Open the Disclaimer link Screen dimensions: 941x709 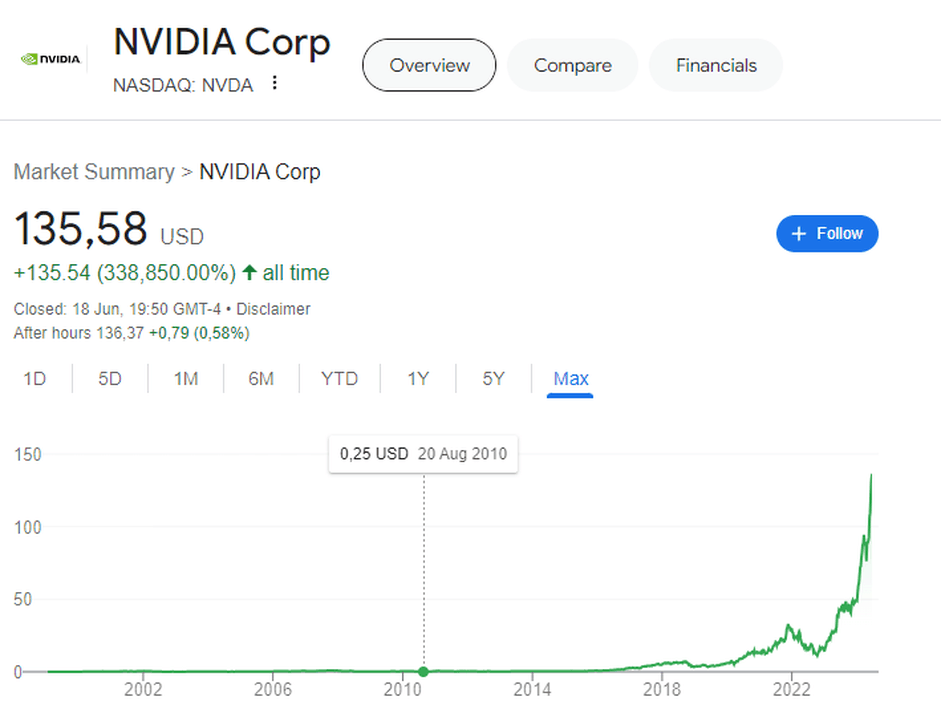coord(273,309)
